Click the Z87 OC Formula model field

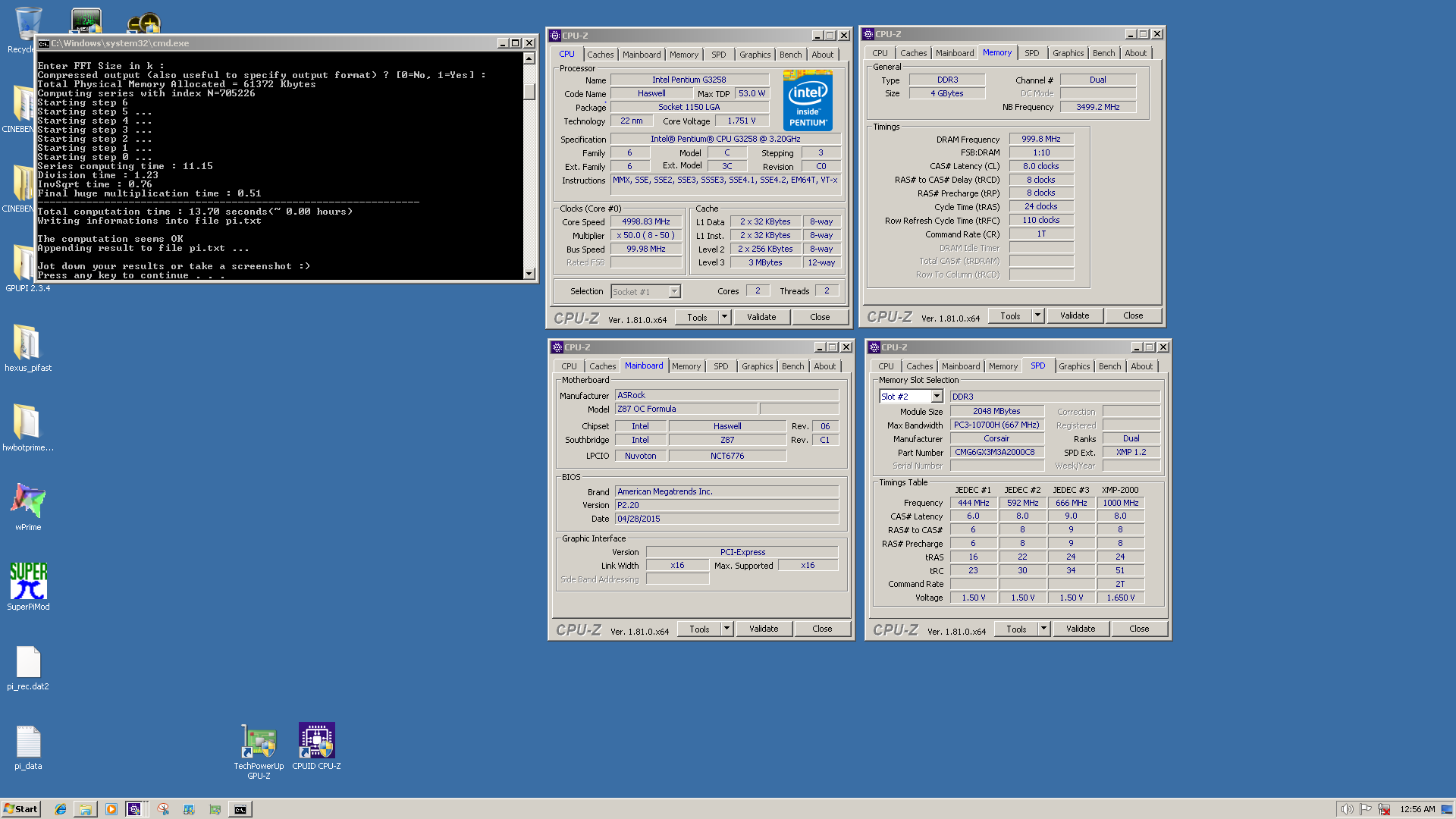tap(686, 409)
